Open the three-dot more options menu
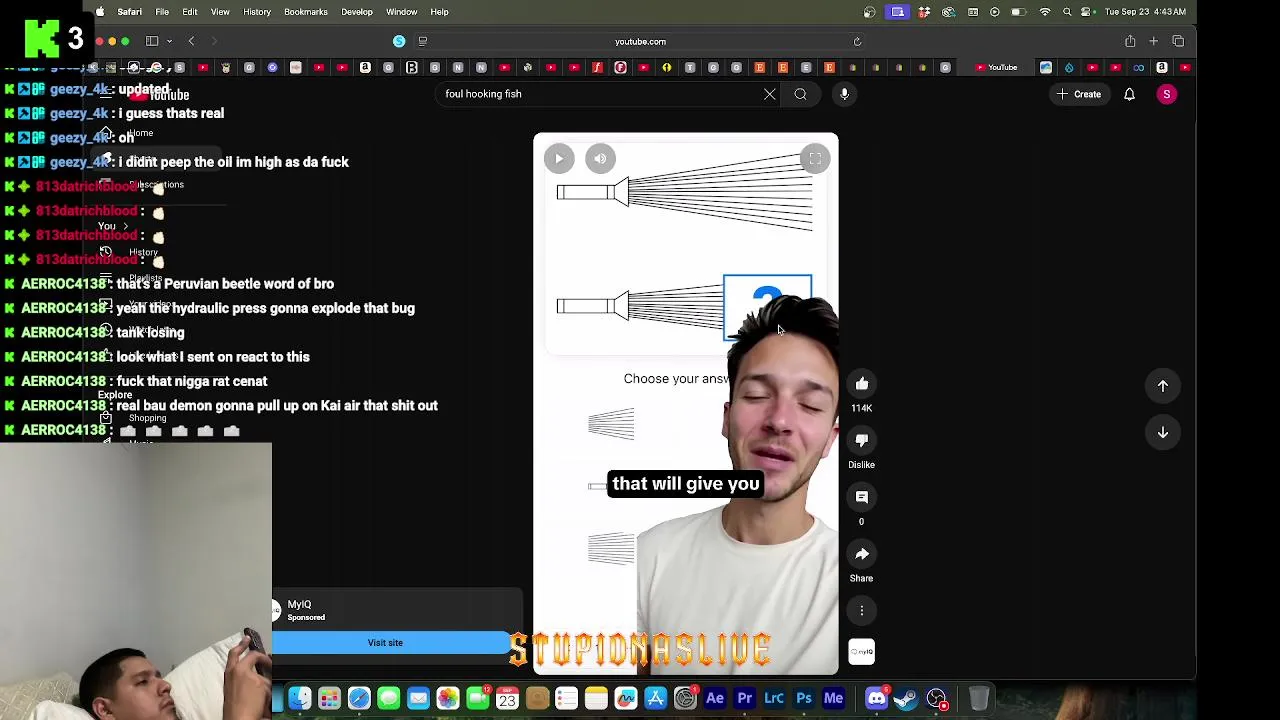1280x720 pixels. 861,611
